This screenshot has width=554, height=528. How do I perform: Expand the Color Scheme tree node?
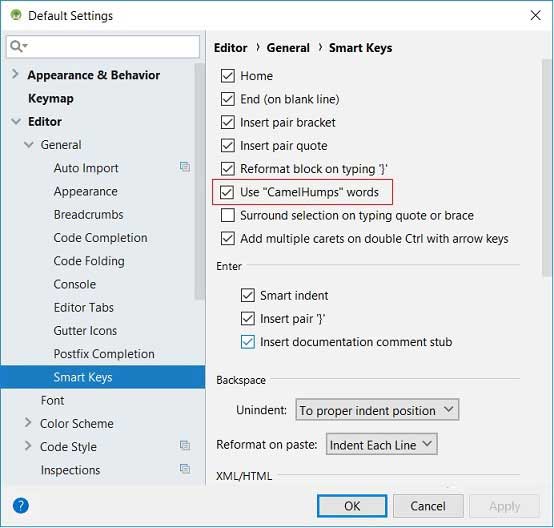28,423
